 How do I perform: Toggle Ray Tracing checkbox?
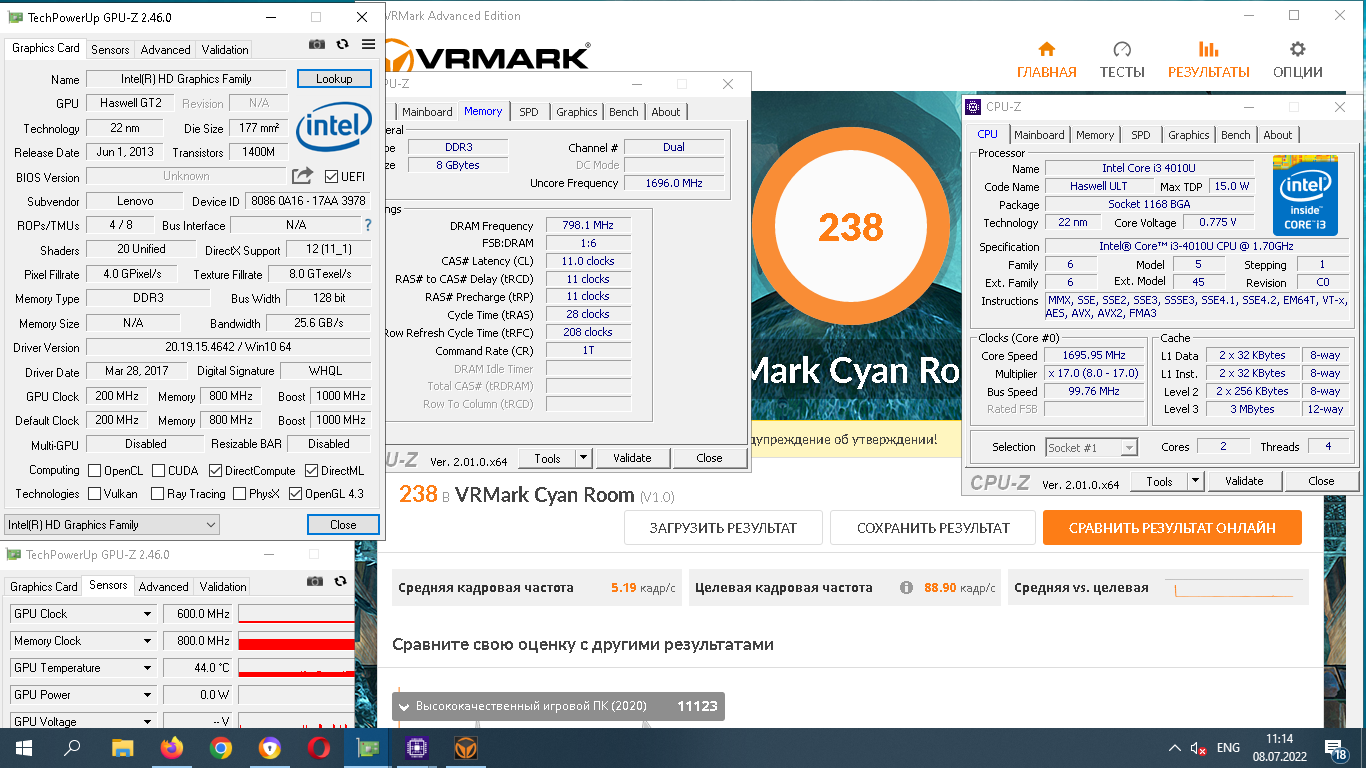click(157, 494)
